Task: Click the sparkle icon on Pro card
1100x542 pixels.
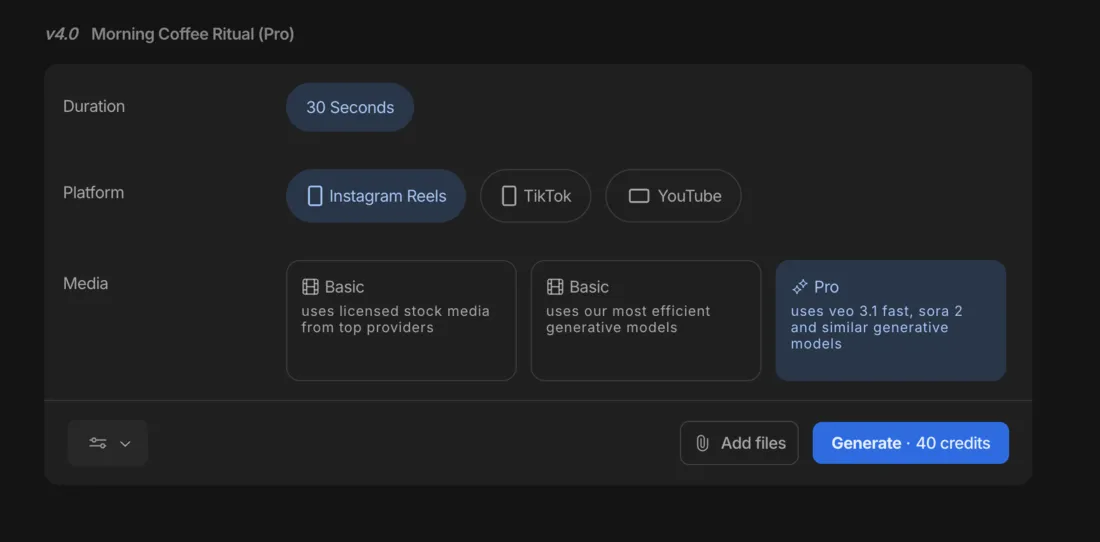Action: point(800,287)
